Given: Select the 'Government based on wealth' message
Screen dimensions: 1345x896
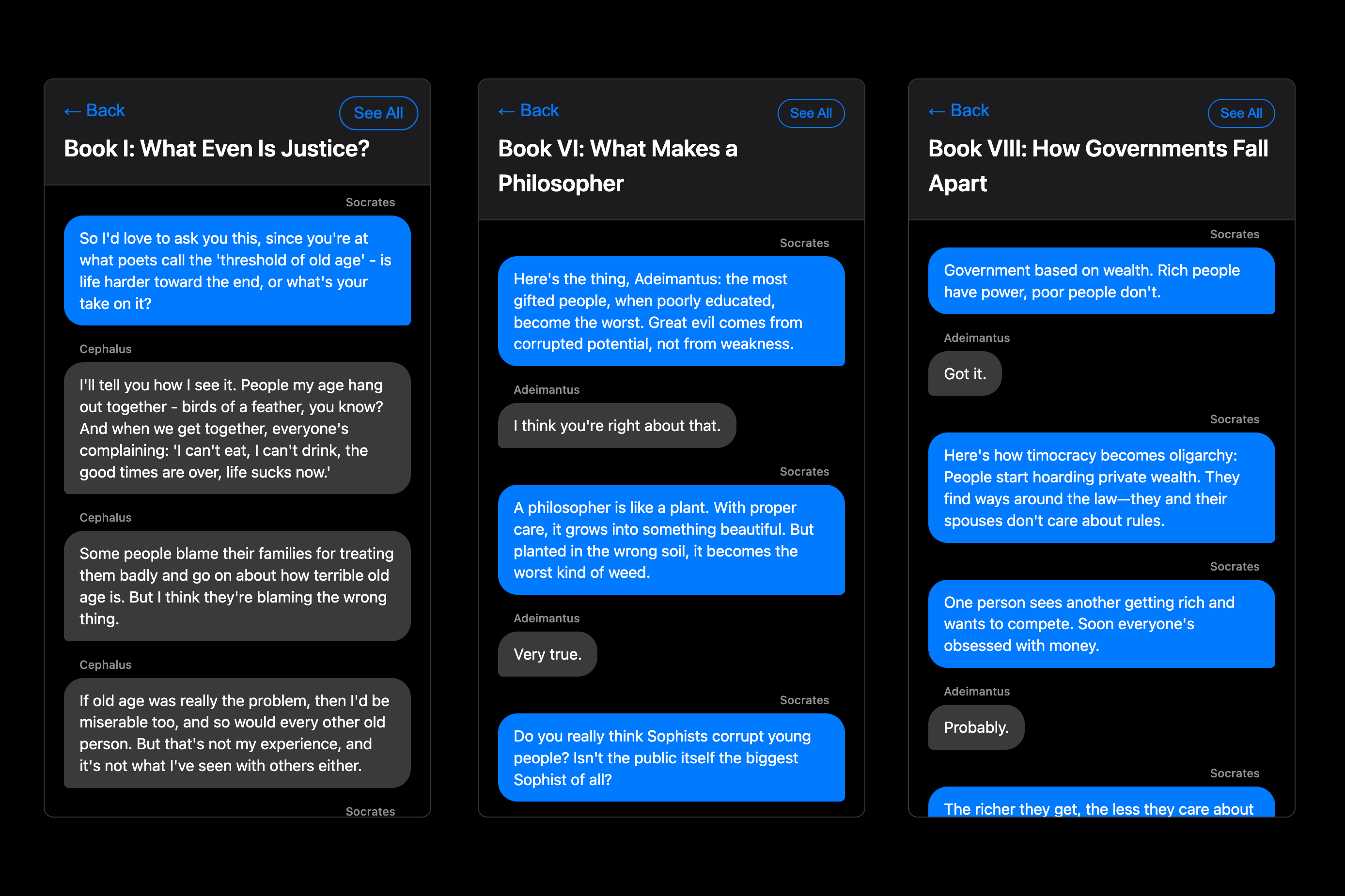Looking at the screenshot, I should tap(1101, 280).
